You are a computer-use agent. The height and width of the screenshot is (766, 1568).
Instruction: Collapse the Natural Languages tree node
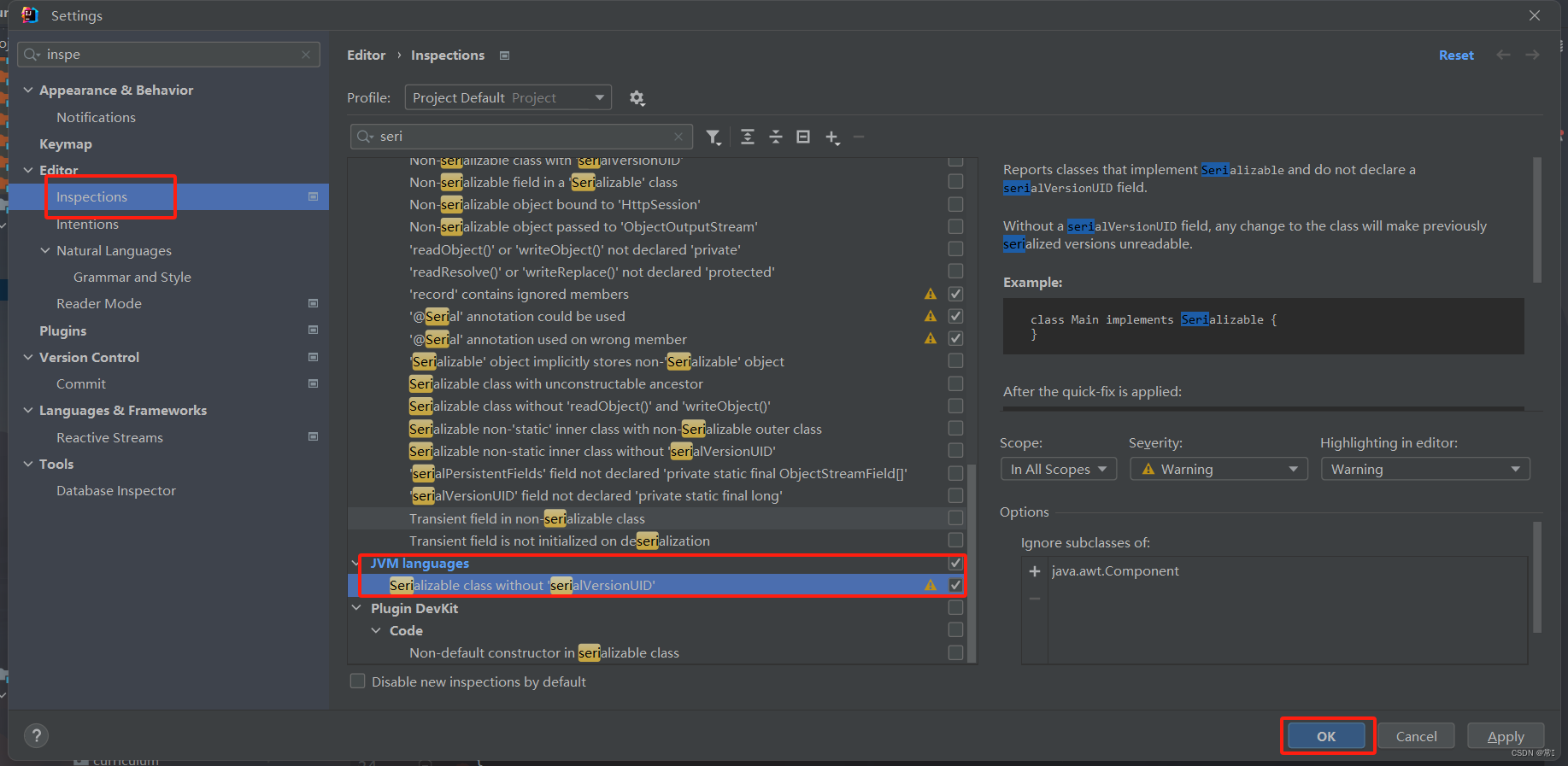45,250
